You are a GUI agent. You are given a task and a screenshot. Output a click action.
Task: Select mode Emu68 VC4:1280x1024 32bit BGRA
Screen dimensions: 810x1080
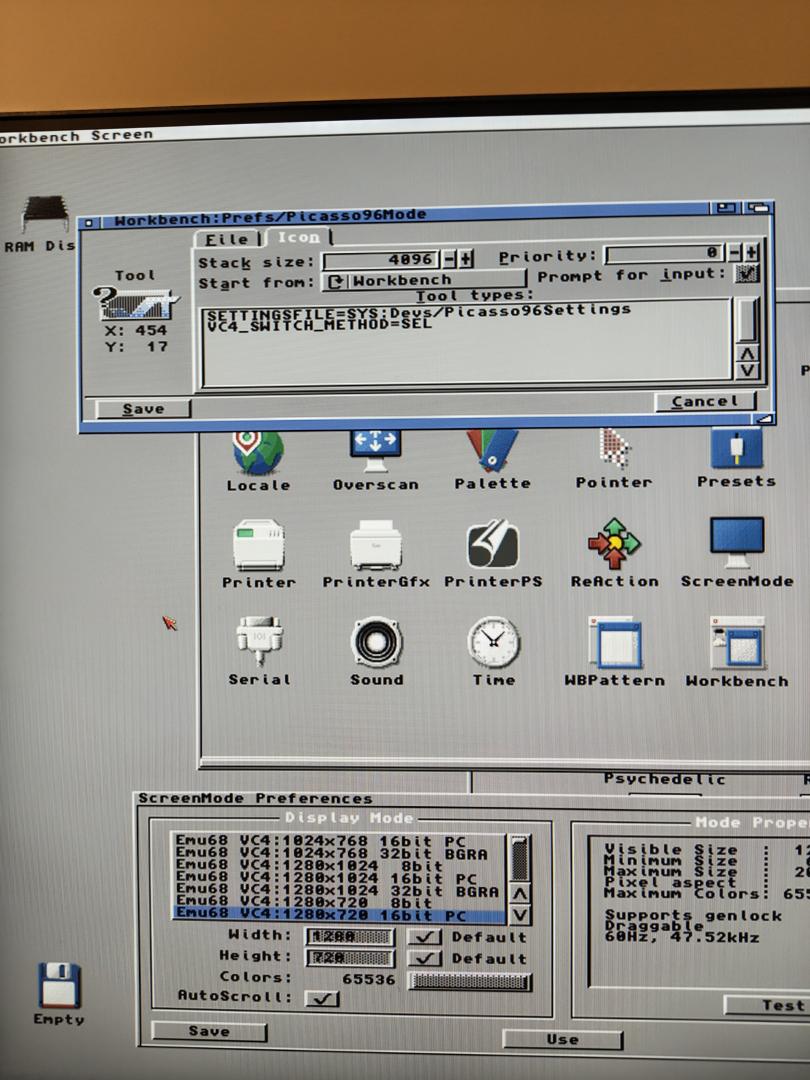pyautogui.click(x=339, y=891)
